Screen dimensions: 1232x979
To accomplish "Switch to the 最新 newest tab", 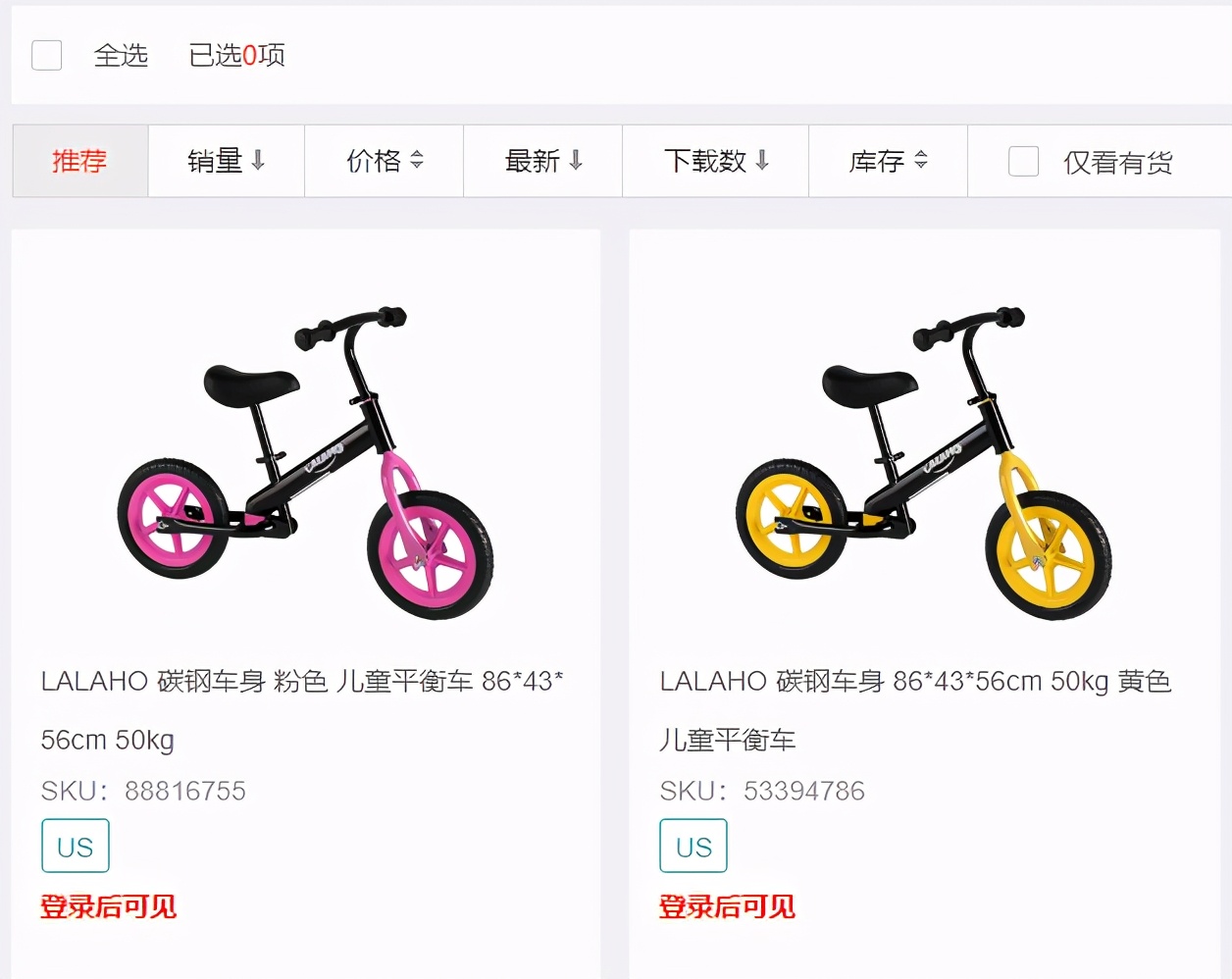I will (542, 161).
